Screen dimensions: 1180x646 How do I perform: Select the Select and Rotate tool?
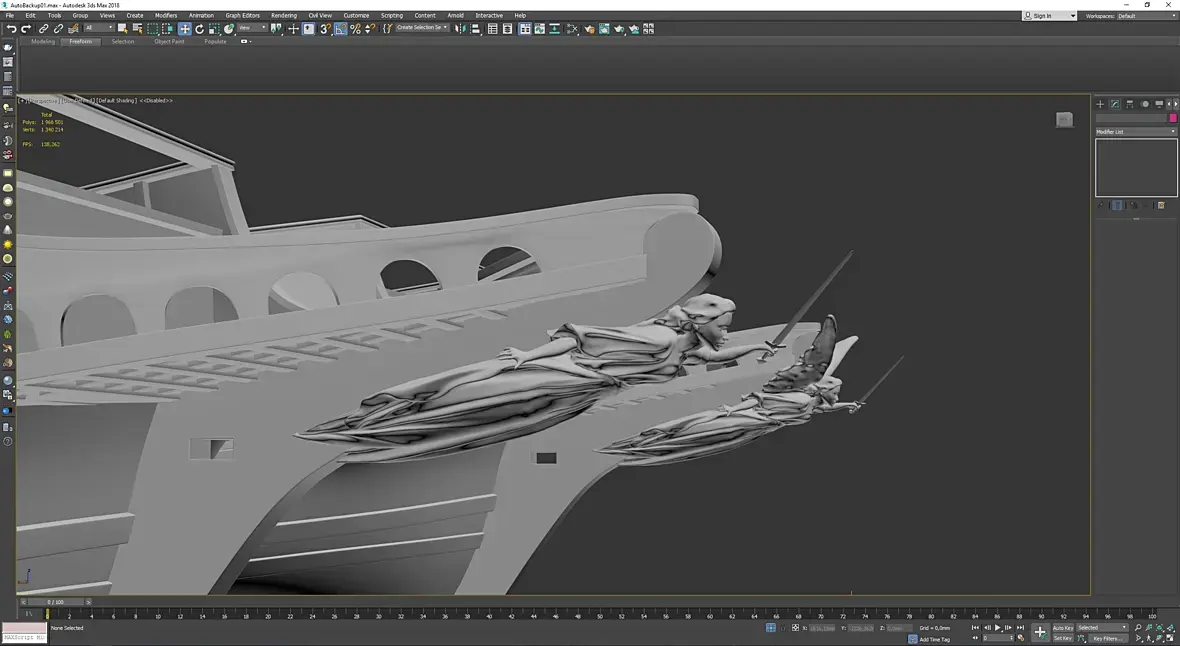click(x=199, y=29)
